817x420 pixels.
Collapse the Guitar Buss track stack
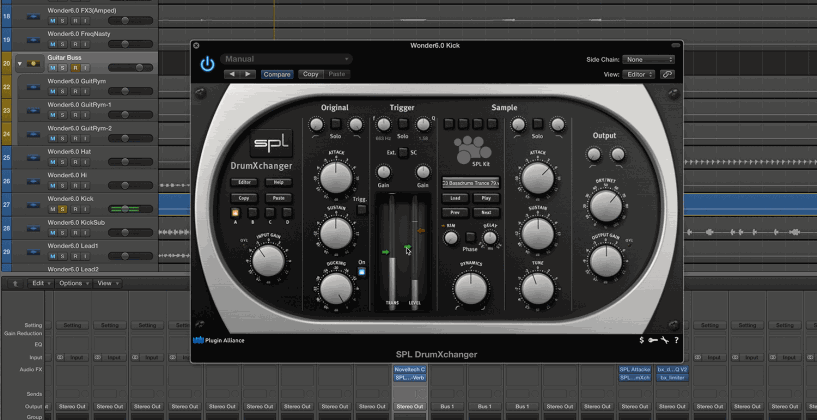tap(20, 64)
